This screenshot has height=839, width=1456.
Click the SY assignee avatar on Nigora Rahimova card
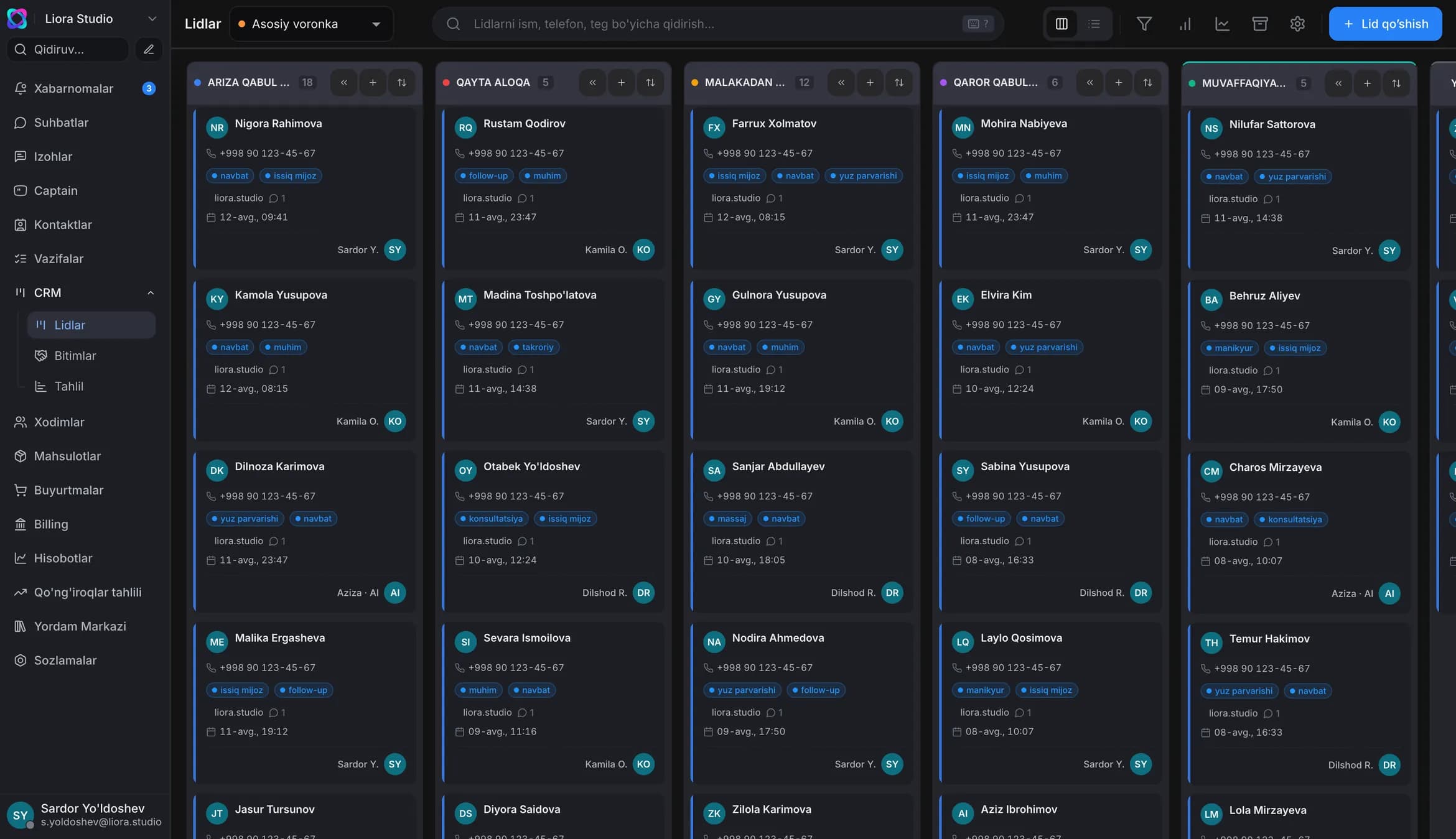[x=394, y=249]
